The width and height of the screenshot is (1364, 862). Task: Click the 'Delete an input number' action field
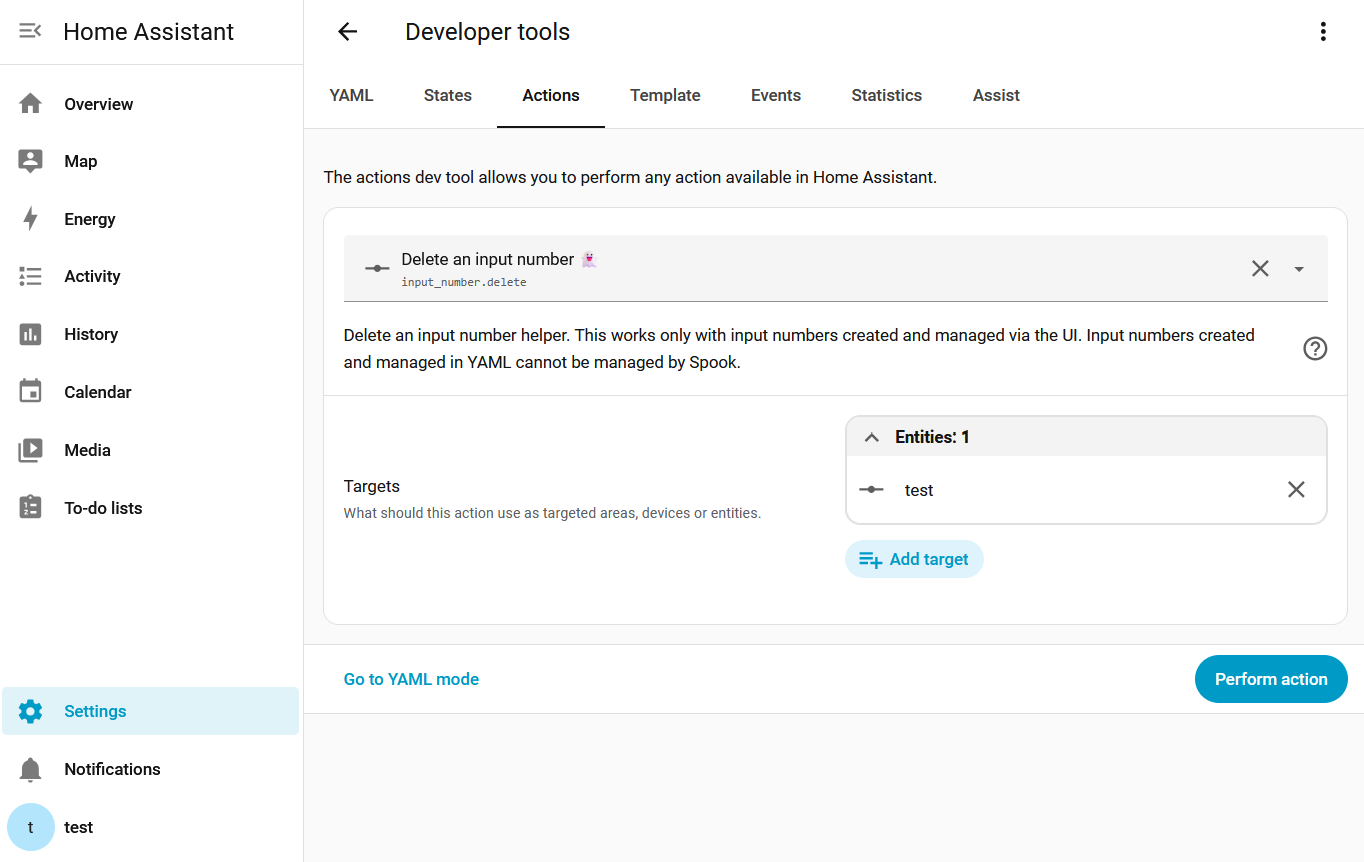click(x=835, y=268)
